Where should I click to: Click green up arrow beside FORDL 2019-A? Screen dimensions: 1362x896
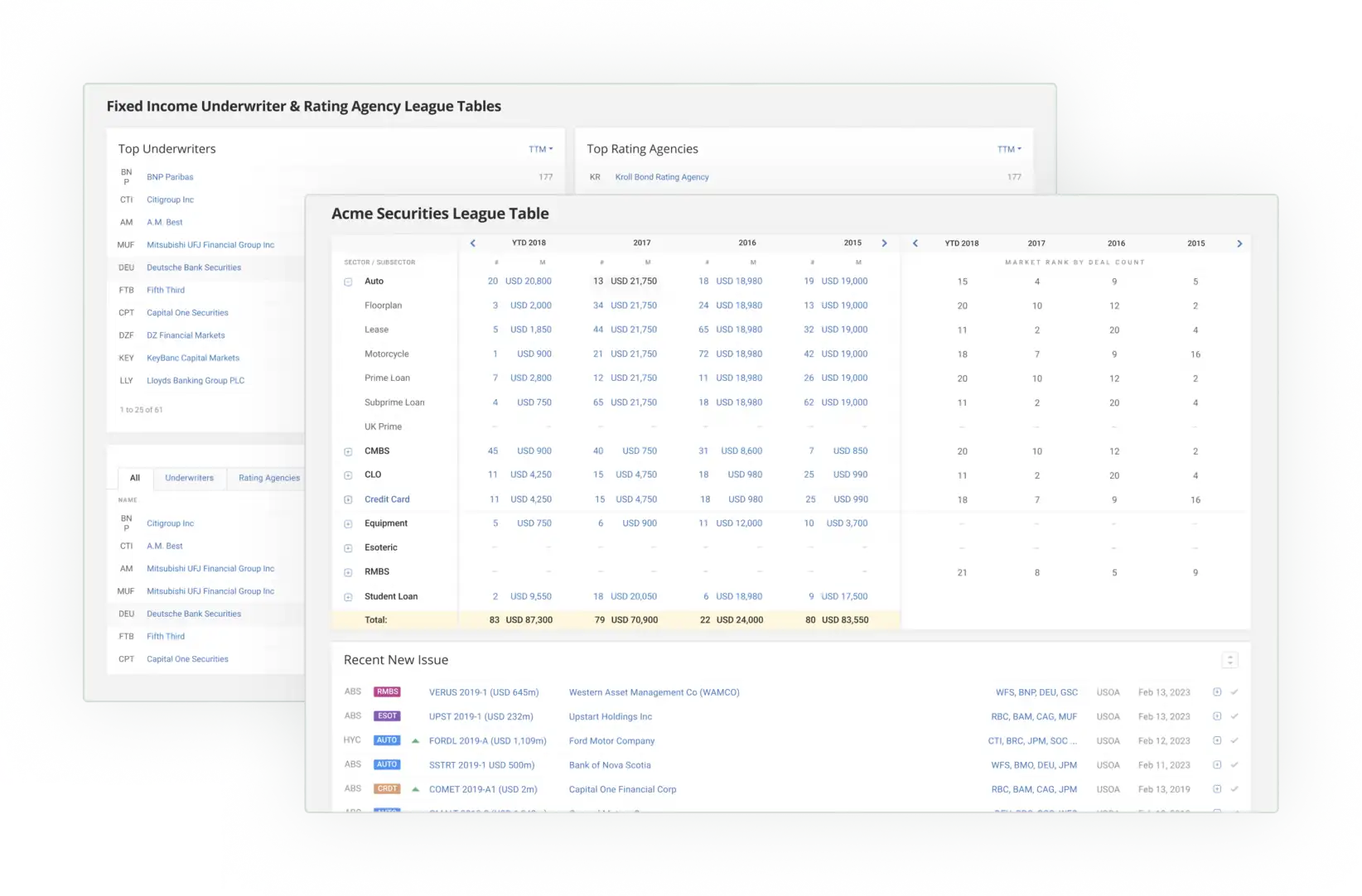415,741
